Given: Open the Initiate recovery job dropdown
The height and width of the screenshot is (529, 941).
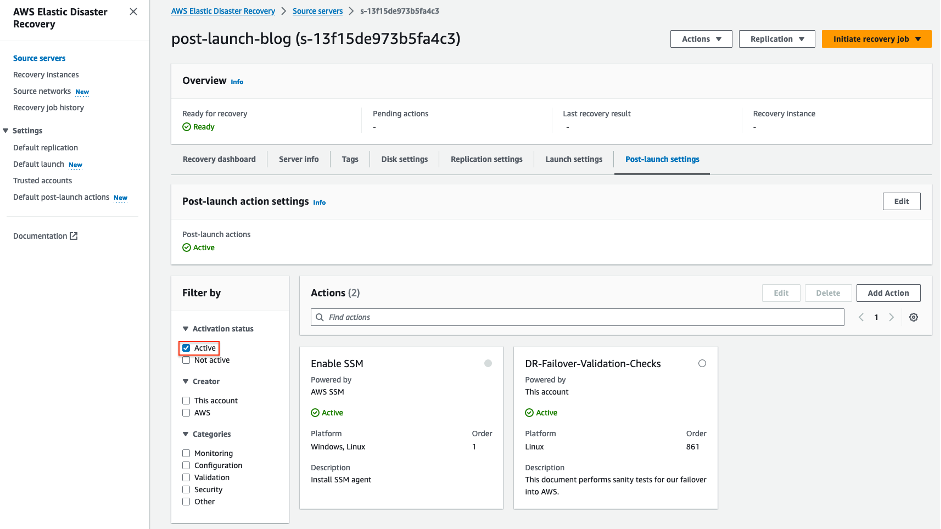Looking at the screenshot, I should pyautogui.click(x=877, y=39).
